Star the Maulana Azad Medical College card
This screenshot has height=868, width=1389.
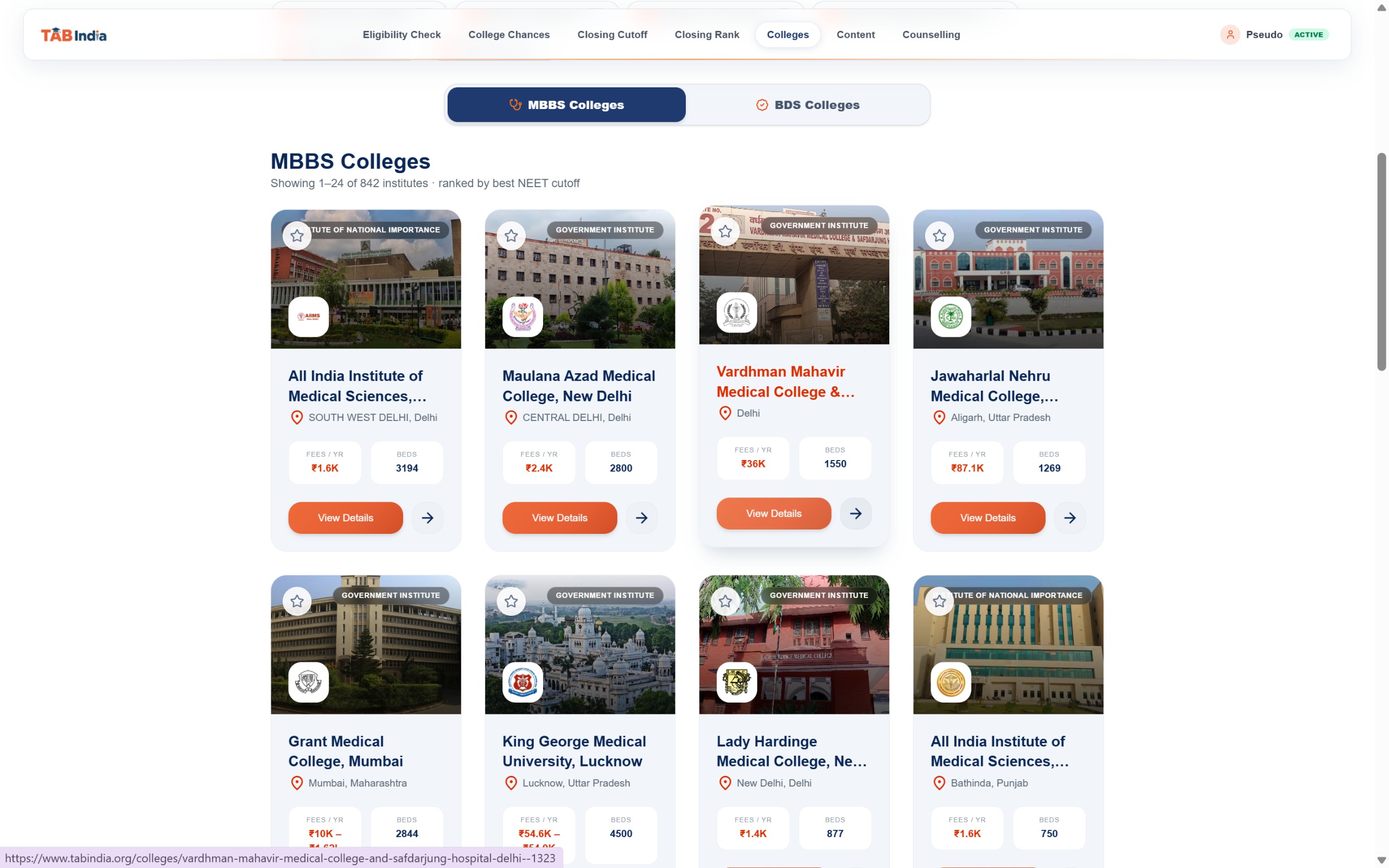[511, 235]
